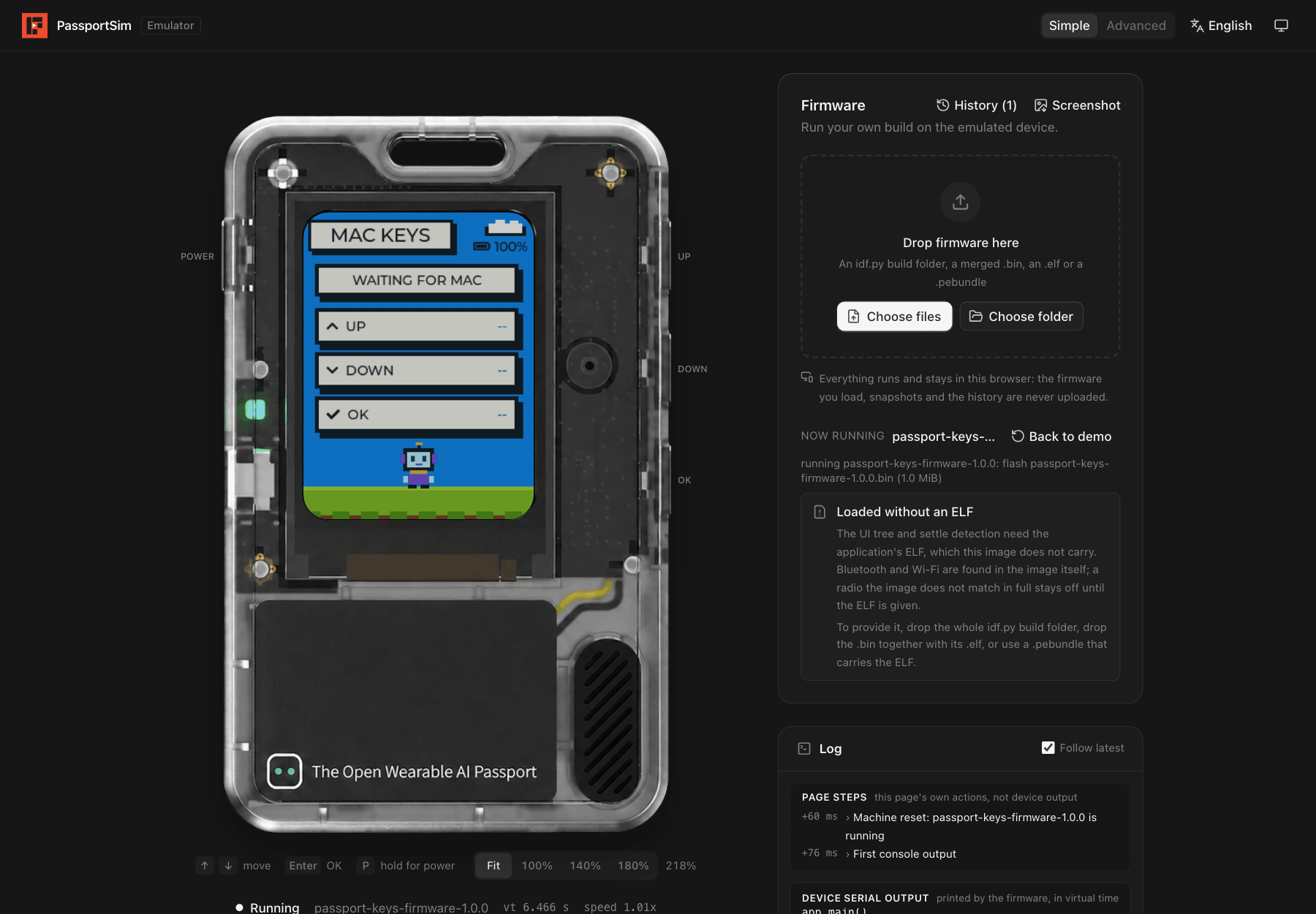Open the language translate icon
The height and width of the screenshot is (914, 1316).
1197,26
